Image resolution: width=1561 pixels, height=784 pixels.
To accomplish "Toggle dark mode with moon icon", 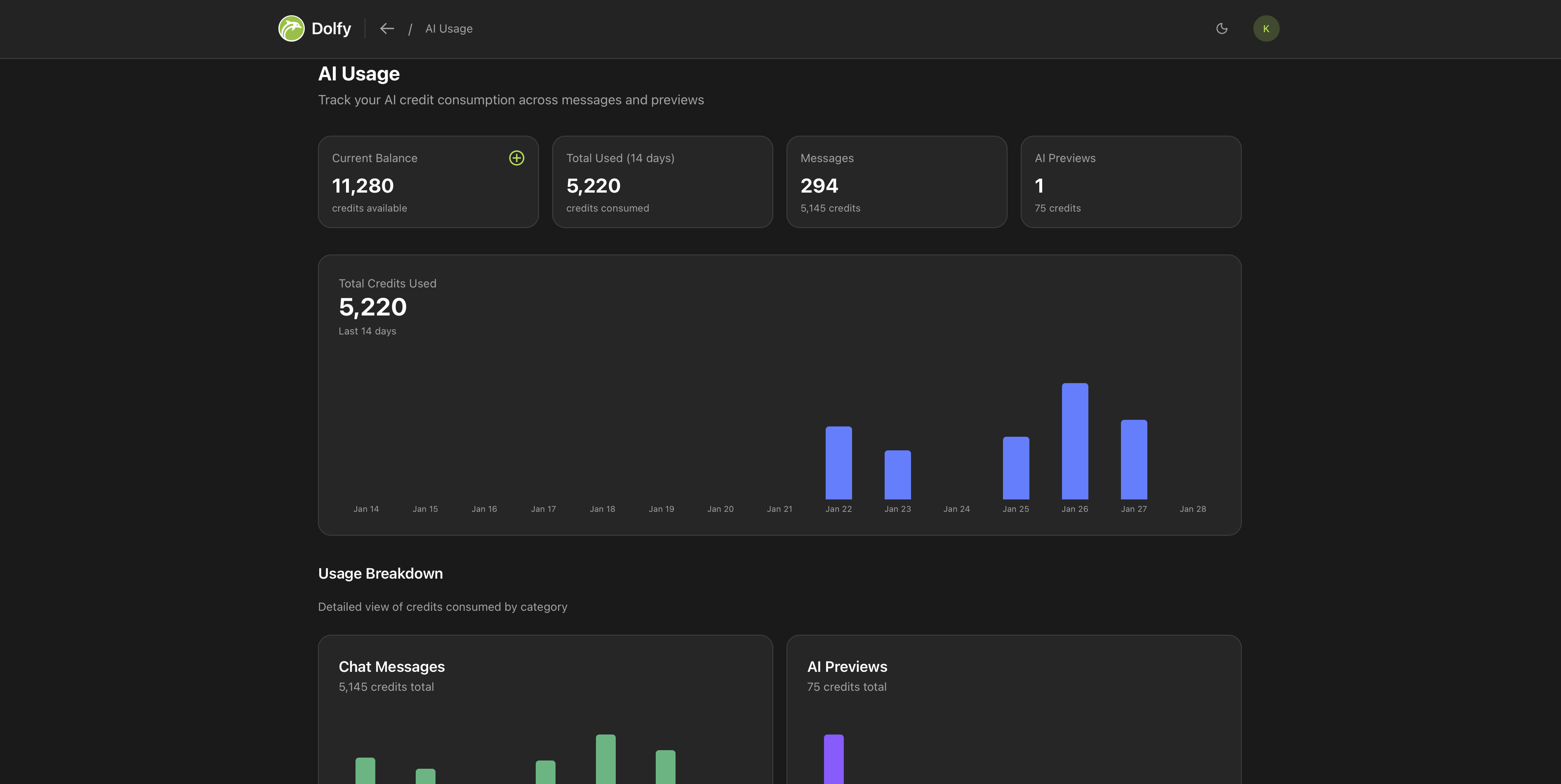I will pos(1222,28).
